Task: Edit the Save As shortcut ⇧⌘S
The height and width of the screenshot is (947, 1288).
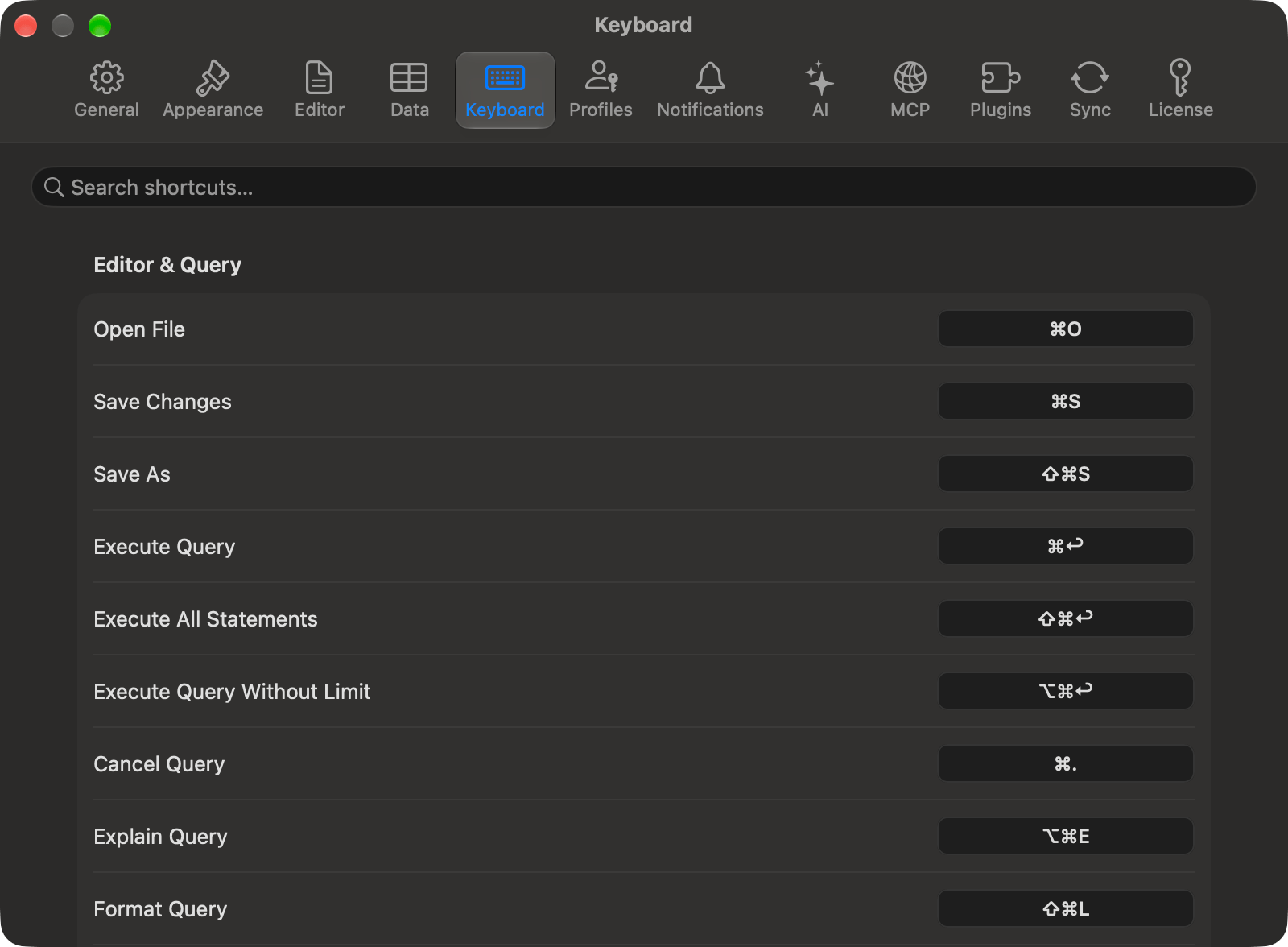Action: coord(1066,473)
